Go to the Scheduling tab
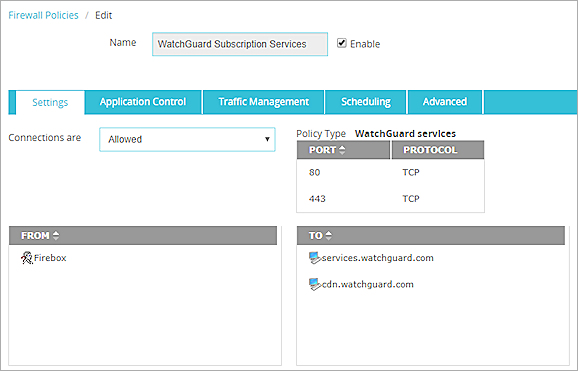The image size is (578, 371). coord(366,102)
